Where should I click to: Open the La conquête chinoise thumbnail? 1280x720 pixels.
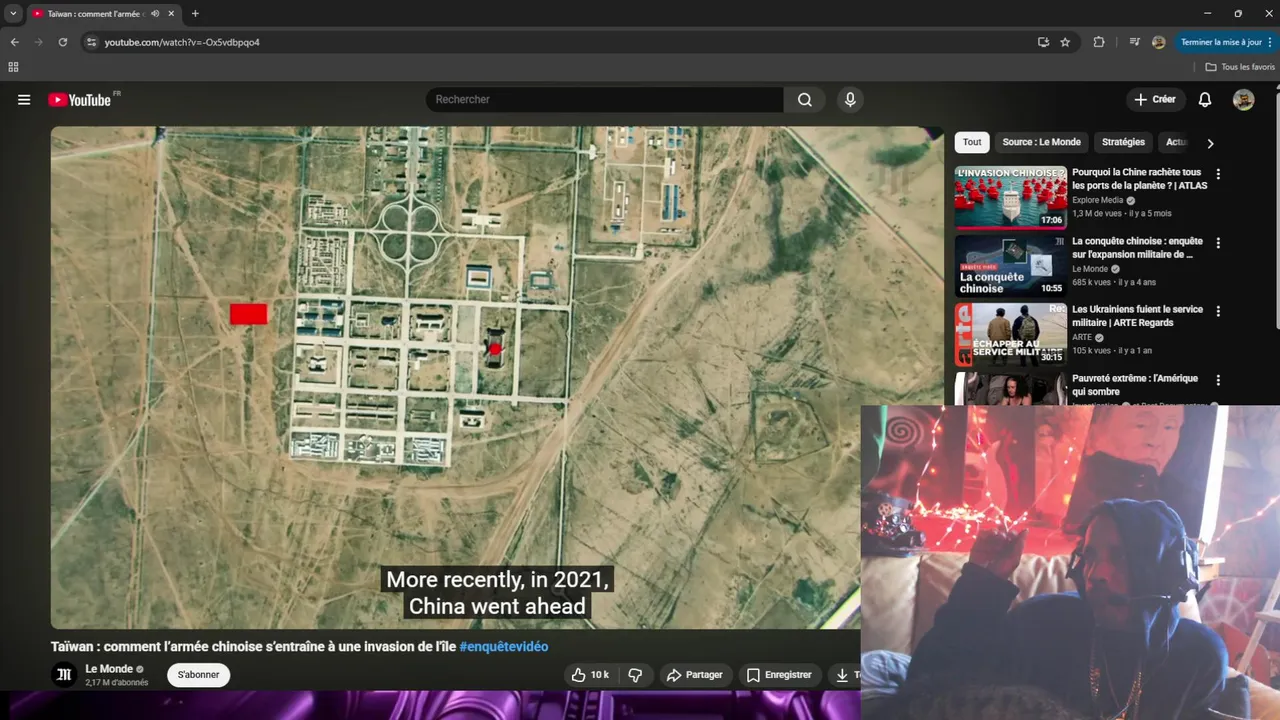pos(1010,266)
